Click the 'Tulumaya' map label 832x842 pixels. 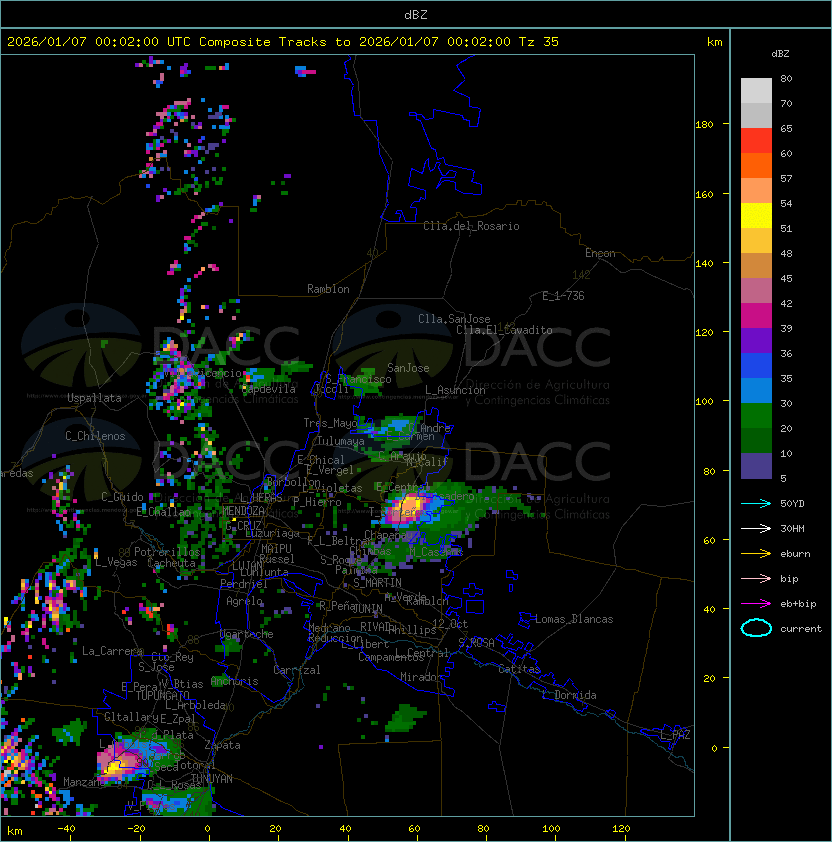pos(341,441)
